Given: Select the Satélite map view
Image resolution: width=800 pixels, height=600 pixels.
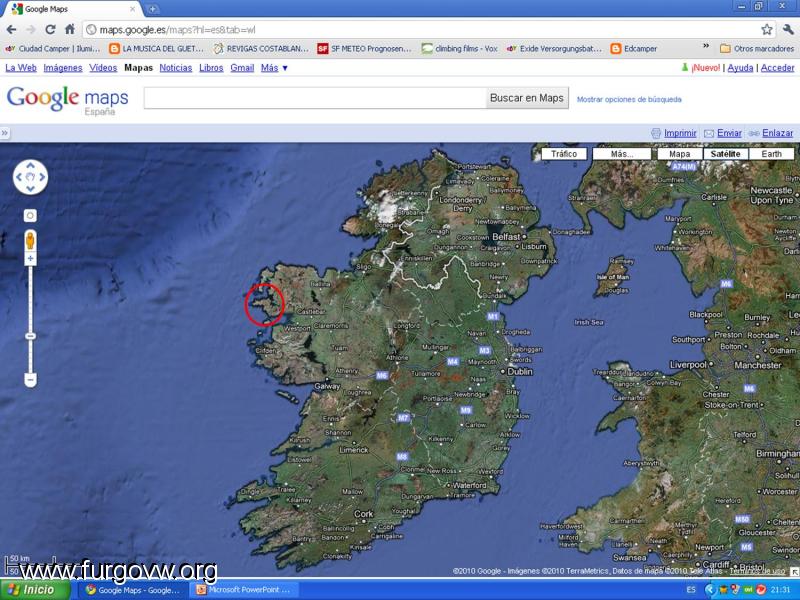Looking at the screenshot, I should coord(726,154).
